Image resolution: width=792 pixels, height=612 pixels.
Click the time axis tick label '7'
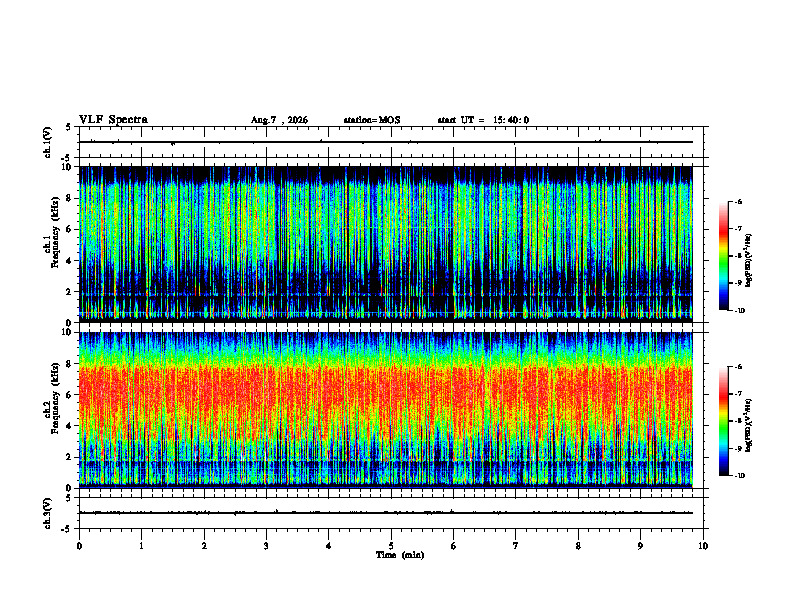[516, 546]
